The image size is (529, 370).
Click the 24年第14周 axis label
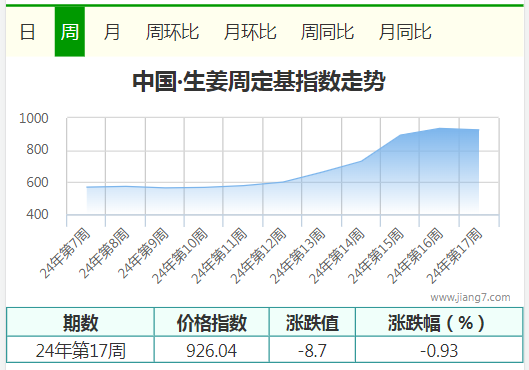337,256
